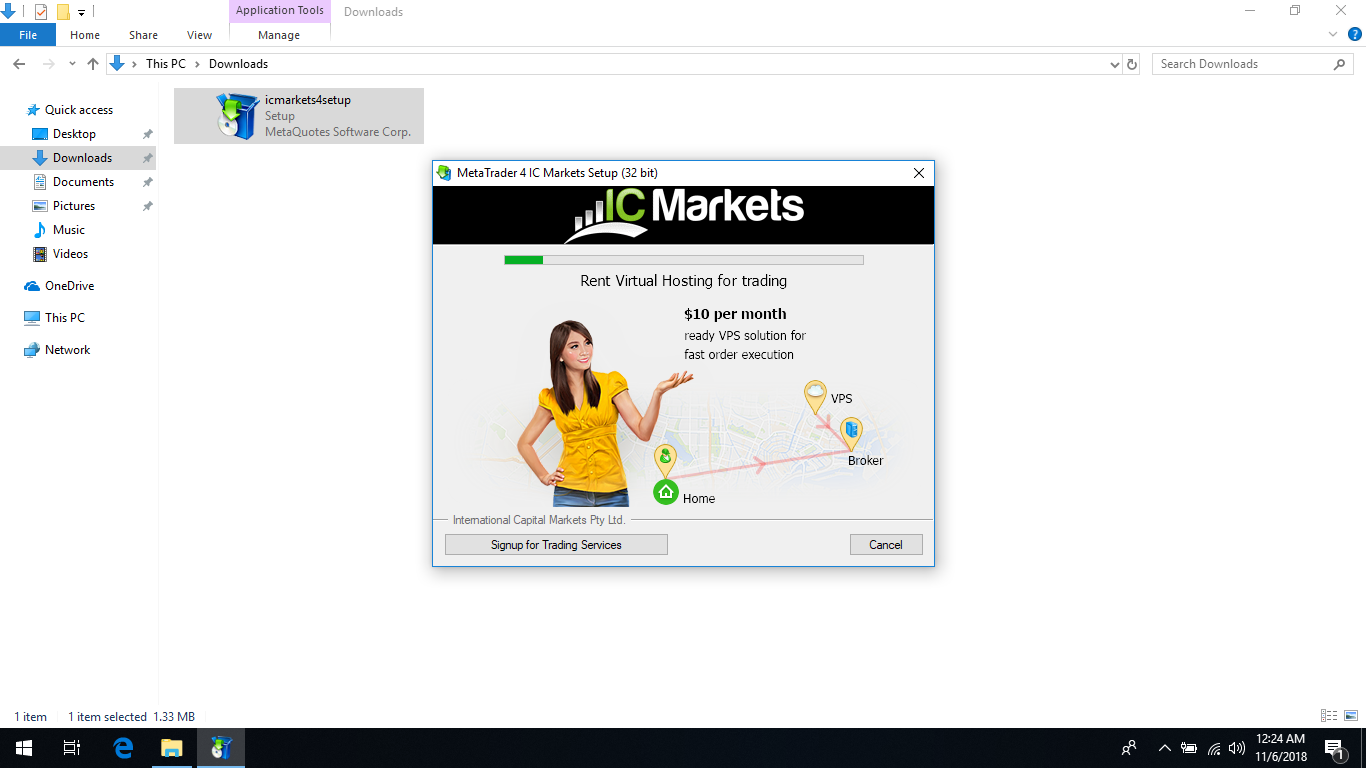Collapse the ribbon with the chevron
1366x768 pixels.
pos(1333,34)
